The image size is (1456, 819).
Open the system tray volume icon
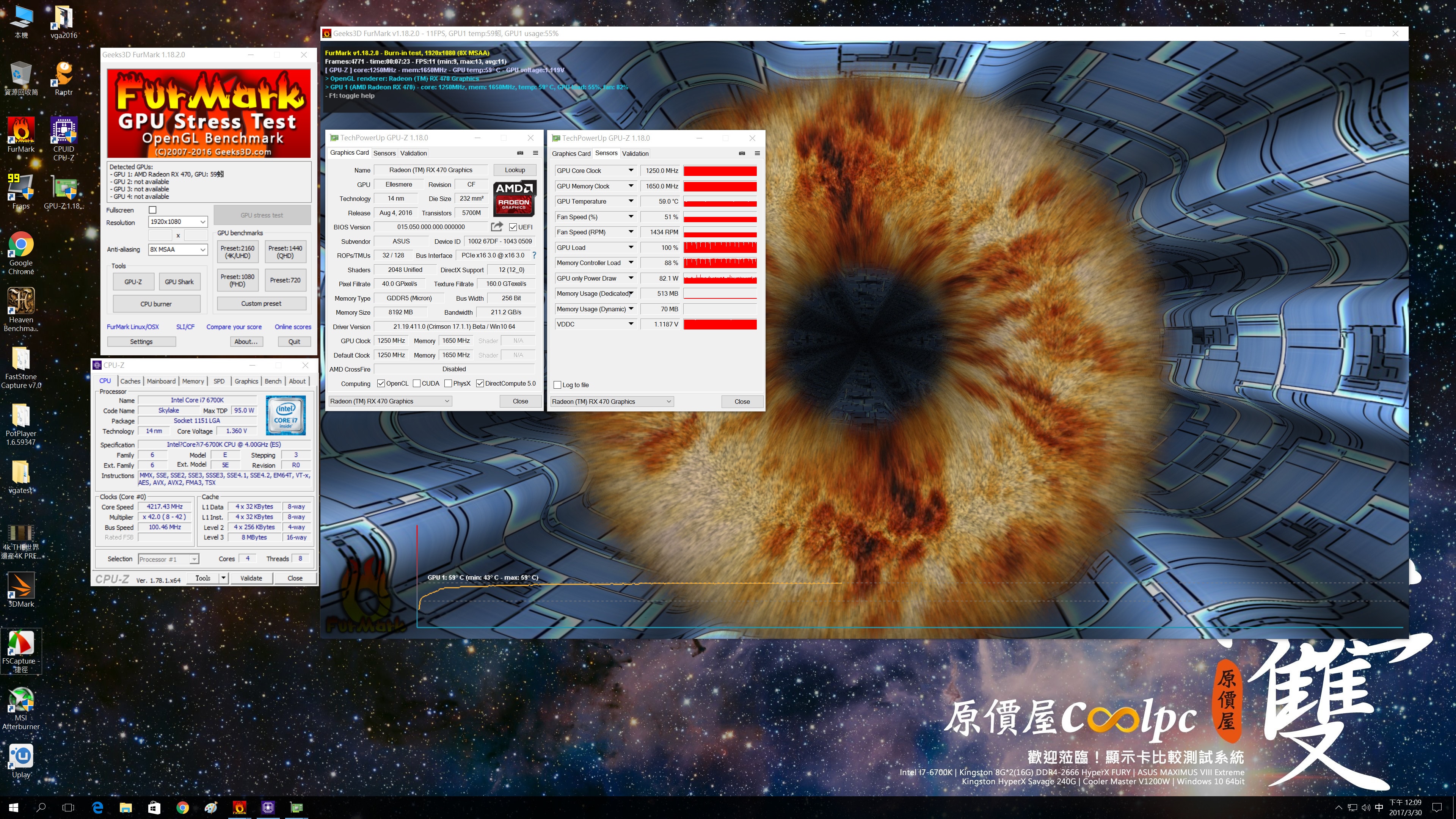coord(1365,807)
